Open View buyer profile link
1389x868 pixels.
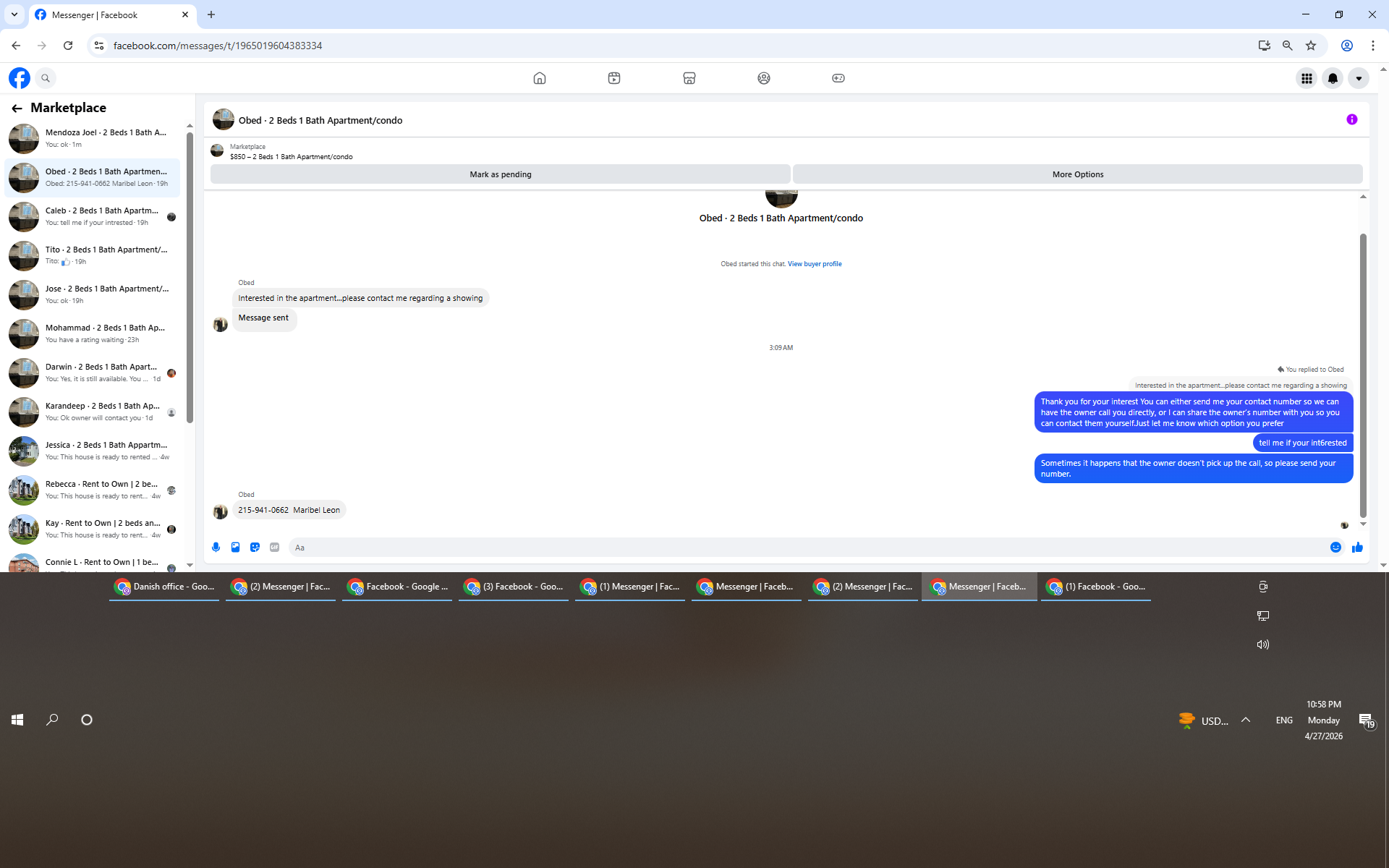tap(815, 264)
